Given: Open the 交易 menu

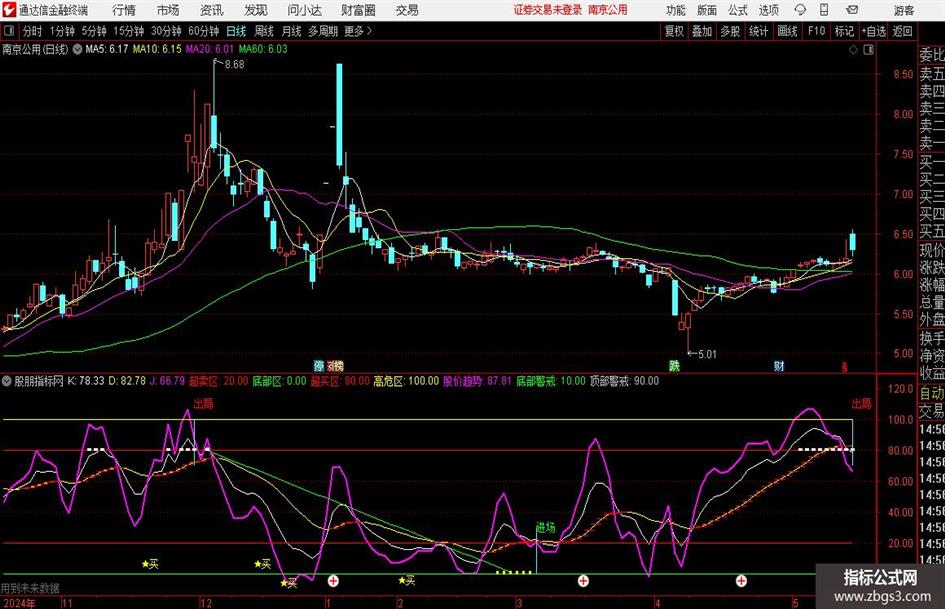Looking at the screenshot, I should pos(407,10).
